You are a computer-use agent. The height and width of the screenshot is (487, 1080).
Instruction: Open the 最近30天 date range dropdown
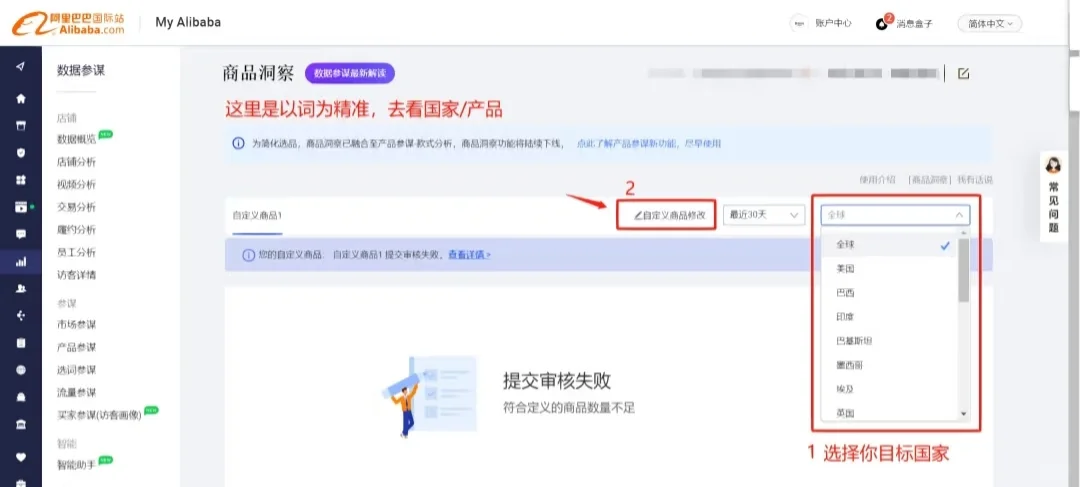tap(764, 215)
